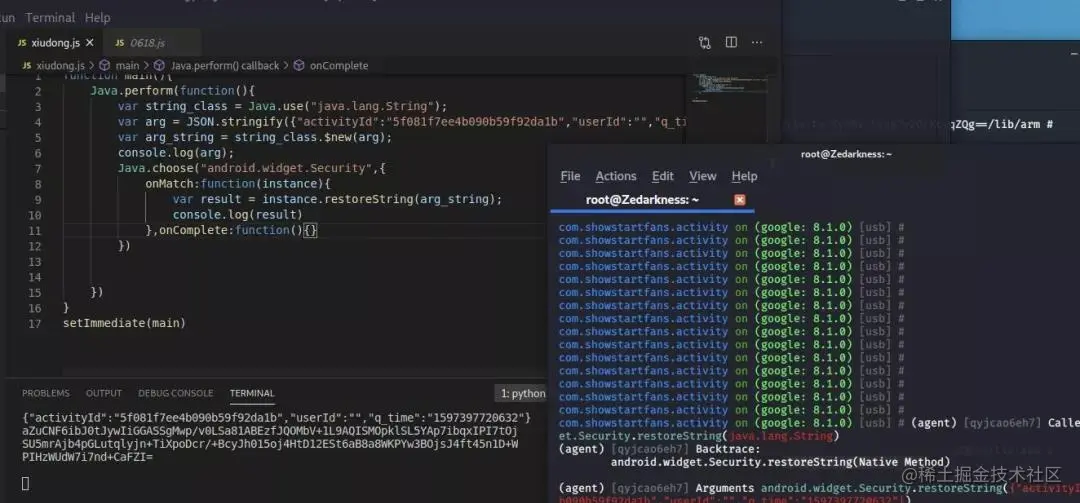The height and width of the screenshot is (503, 1080).
Task: Click the setImmediate(main) code line
Action: coord(125,322)
